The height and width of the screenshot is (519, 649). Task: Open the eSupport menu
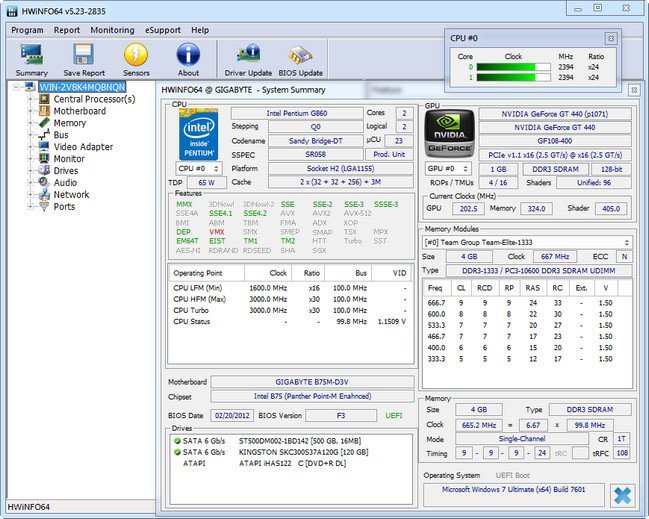click(x=163, y=30)
